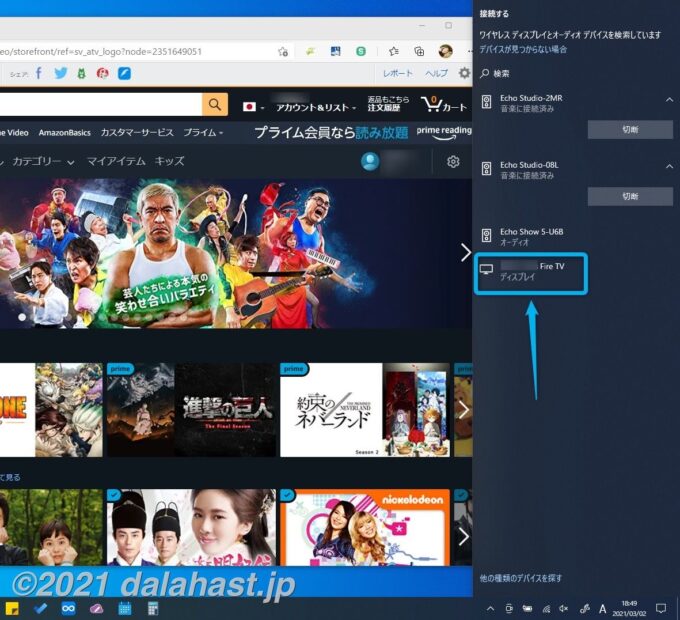The height and width of the screenshot is (620, 680).
Task: Open To Do checkmark app on taskbar
Action: tap(40, 609)
